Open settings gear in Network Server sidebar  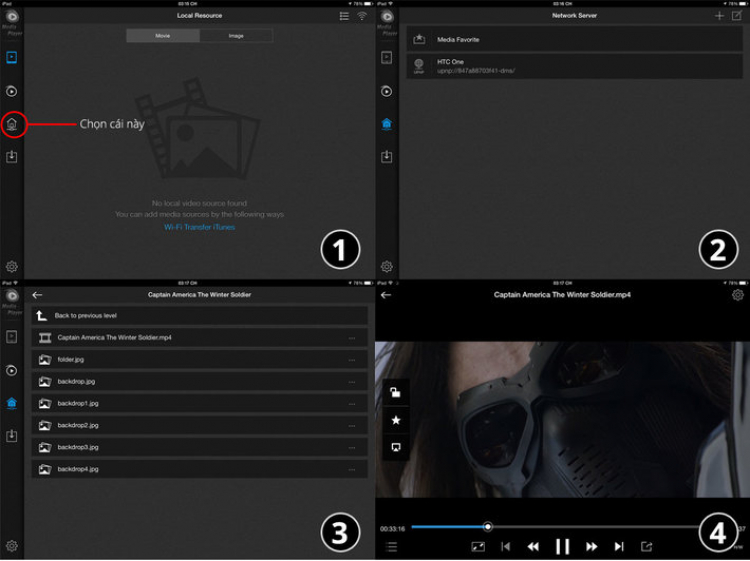(x=386, y=266)
